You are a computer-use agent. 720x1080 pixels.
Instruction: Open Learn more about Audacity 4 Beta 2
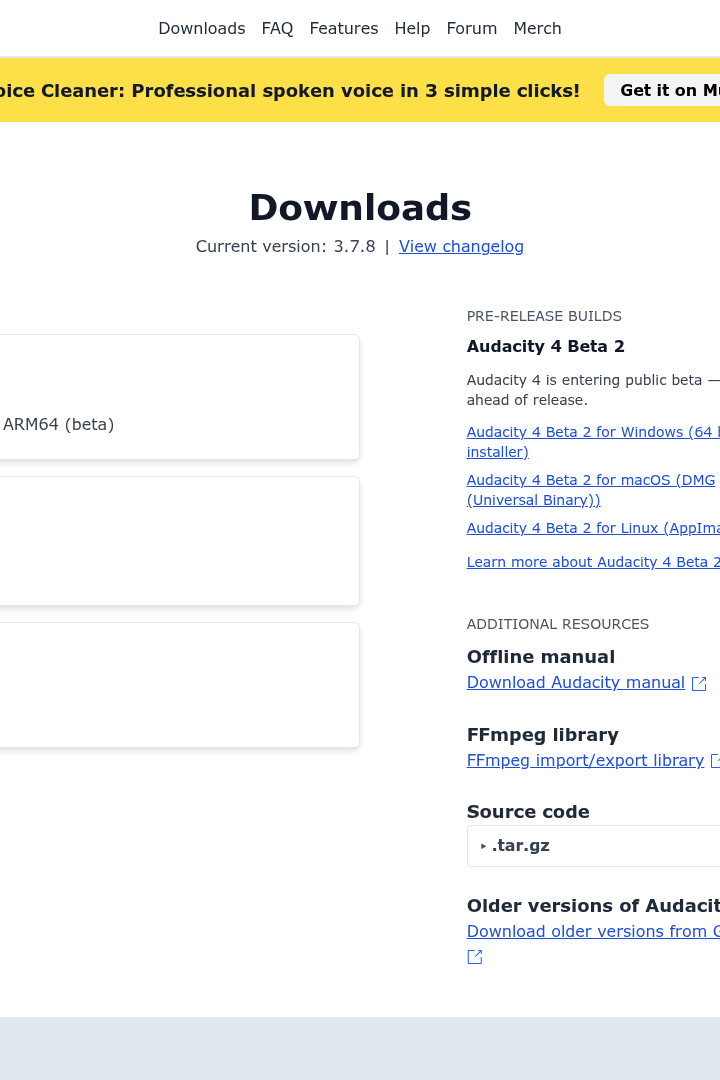(x=593, y=562)
